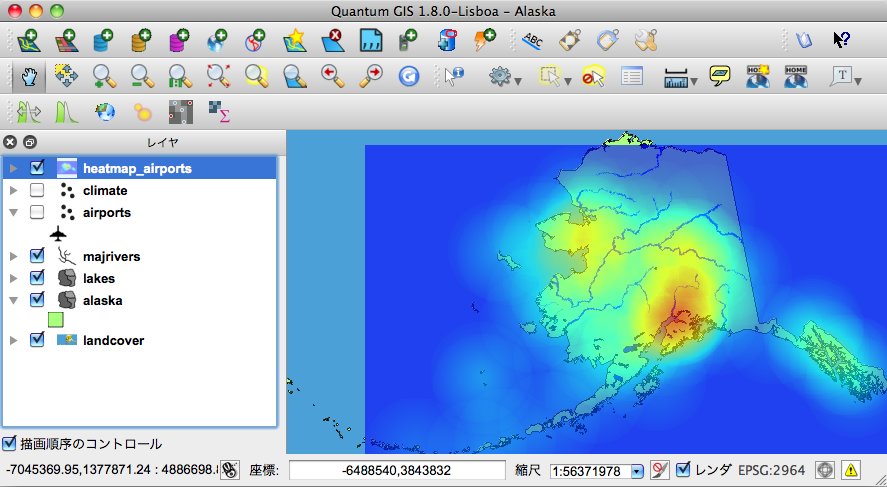Collapse the airports layer legend

point(14,212)
